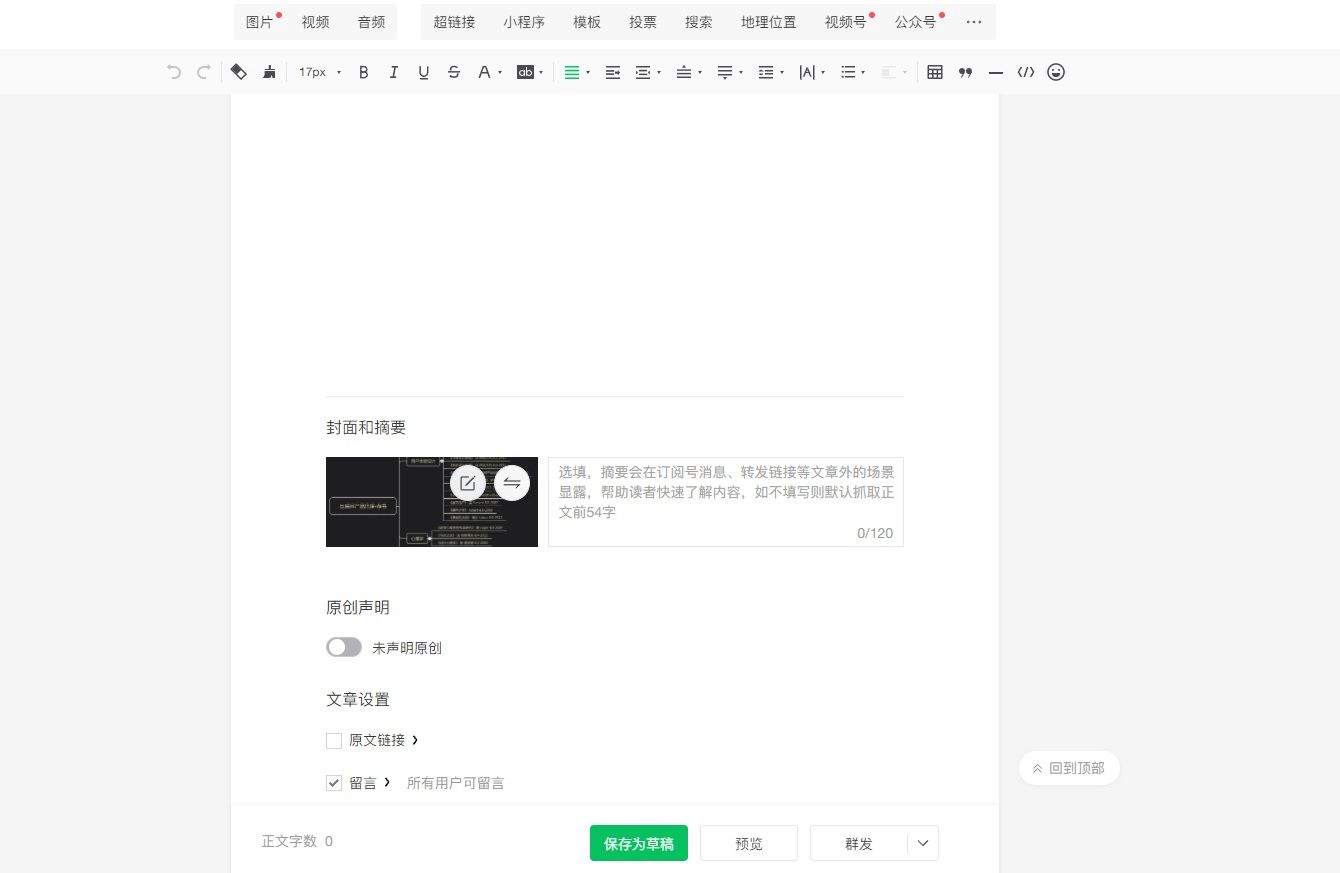Click the cover image thumbnail
The image size is (1340, 873).
[x=432, y=502]
